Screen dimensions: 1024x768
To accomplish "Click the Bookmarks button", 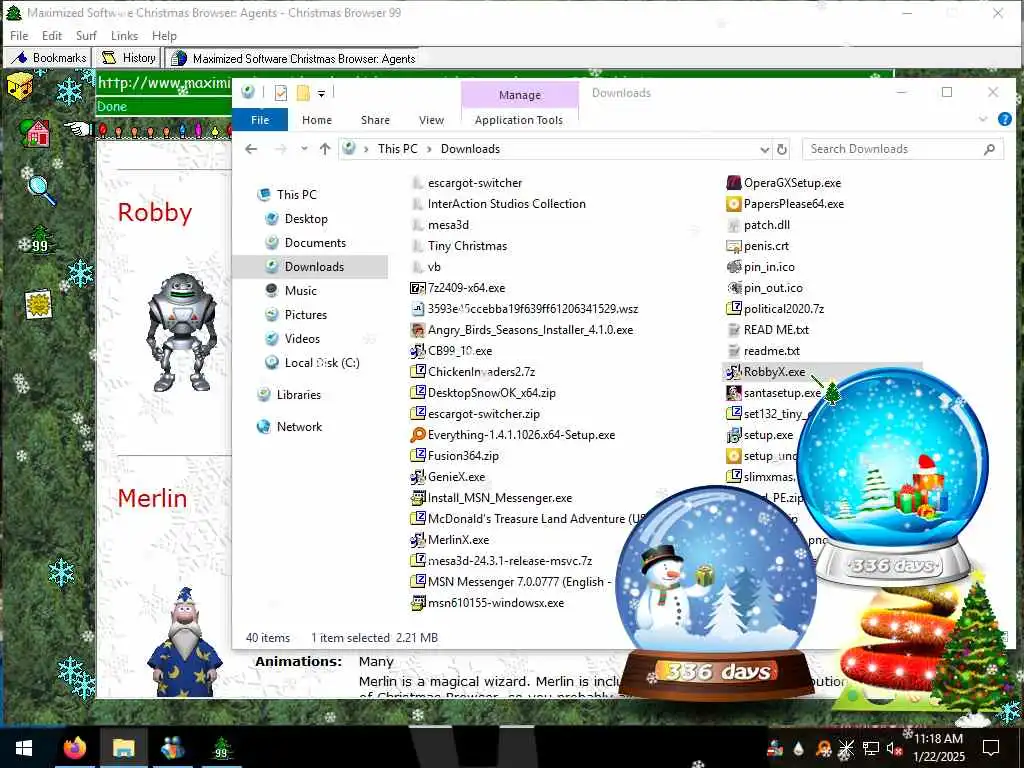I will 48,58.
